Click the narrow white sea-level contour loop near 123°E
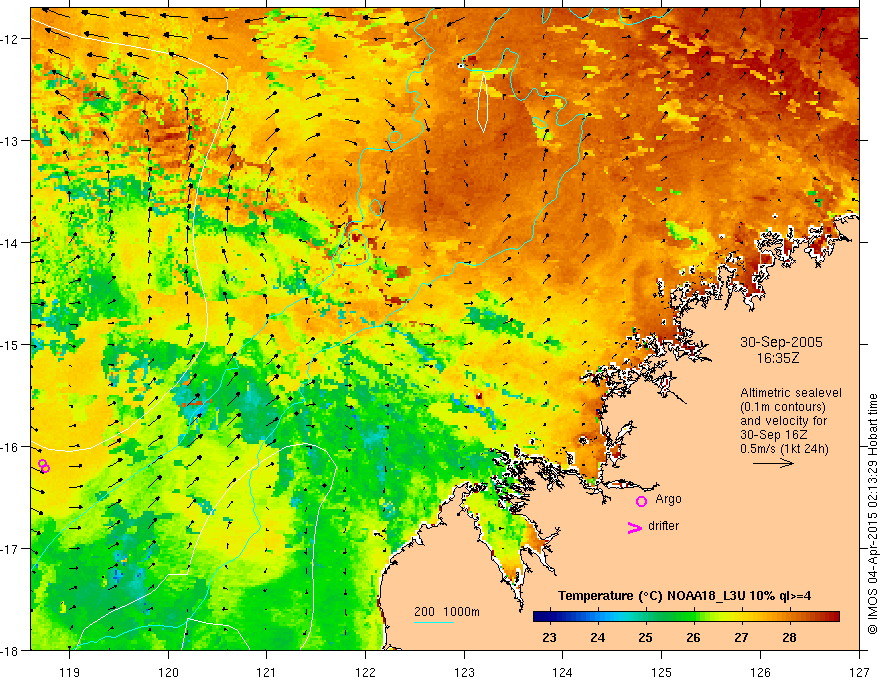Viewport: 880px width, 680px height. pyautogui.click(x=483, y=103)
